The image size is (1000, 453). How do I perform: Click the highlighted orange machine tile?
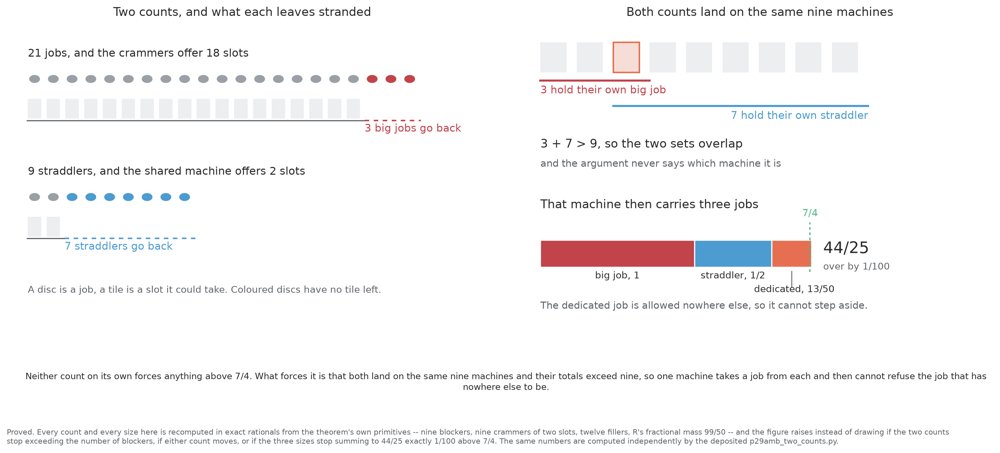tap(626, 57)
